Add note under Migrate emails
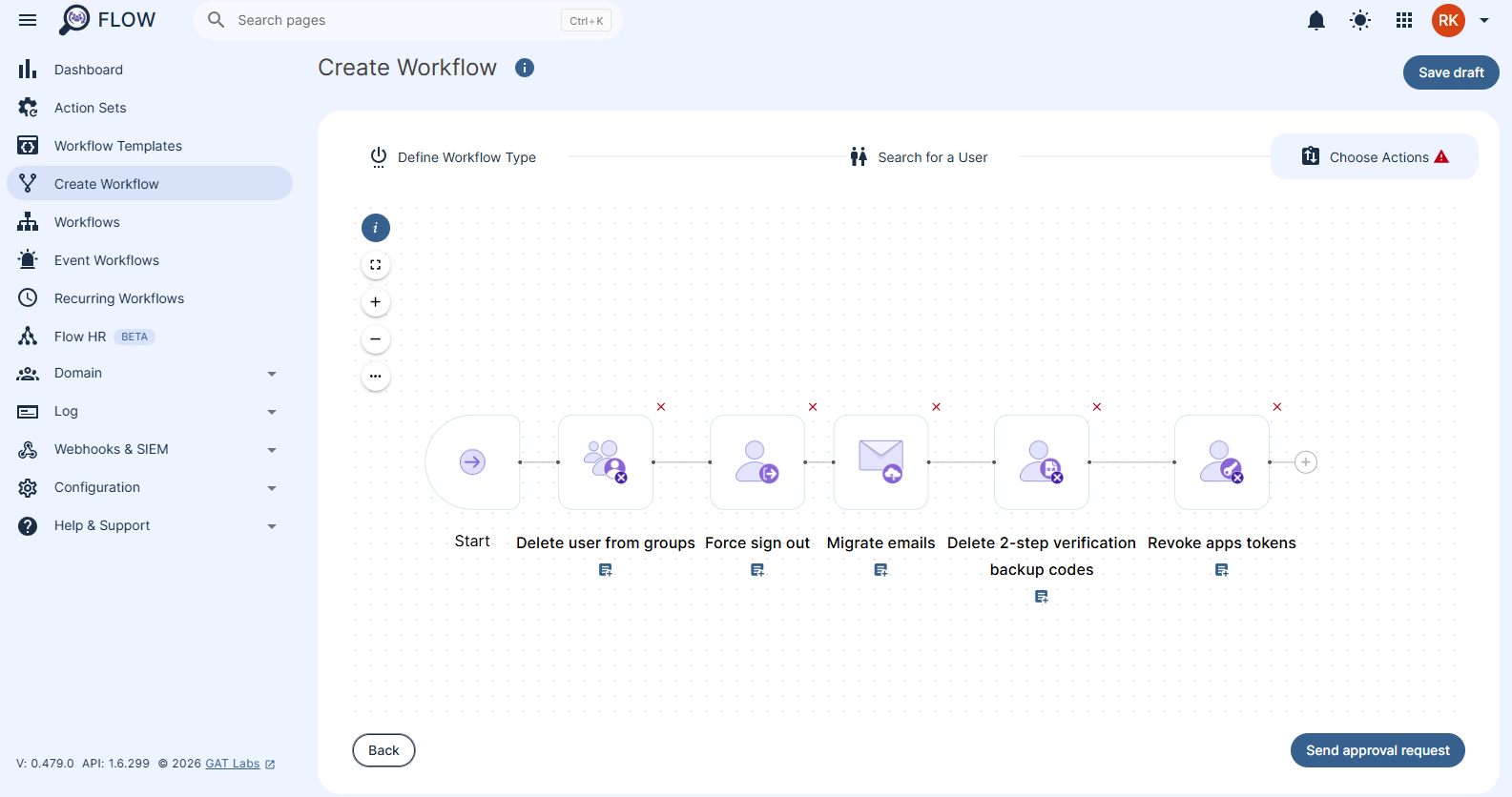Image resolution: width=1512 pixels, height=797 pixels. coord(880,570)
